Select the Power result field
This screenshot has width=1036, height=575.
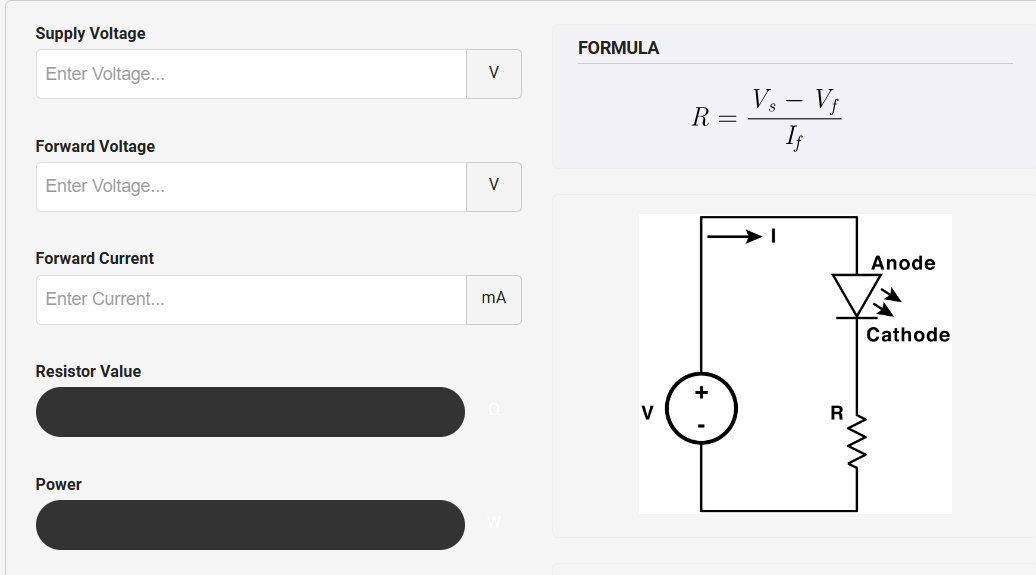click(x=250, y=525)
